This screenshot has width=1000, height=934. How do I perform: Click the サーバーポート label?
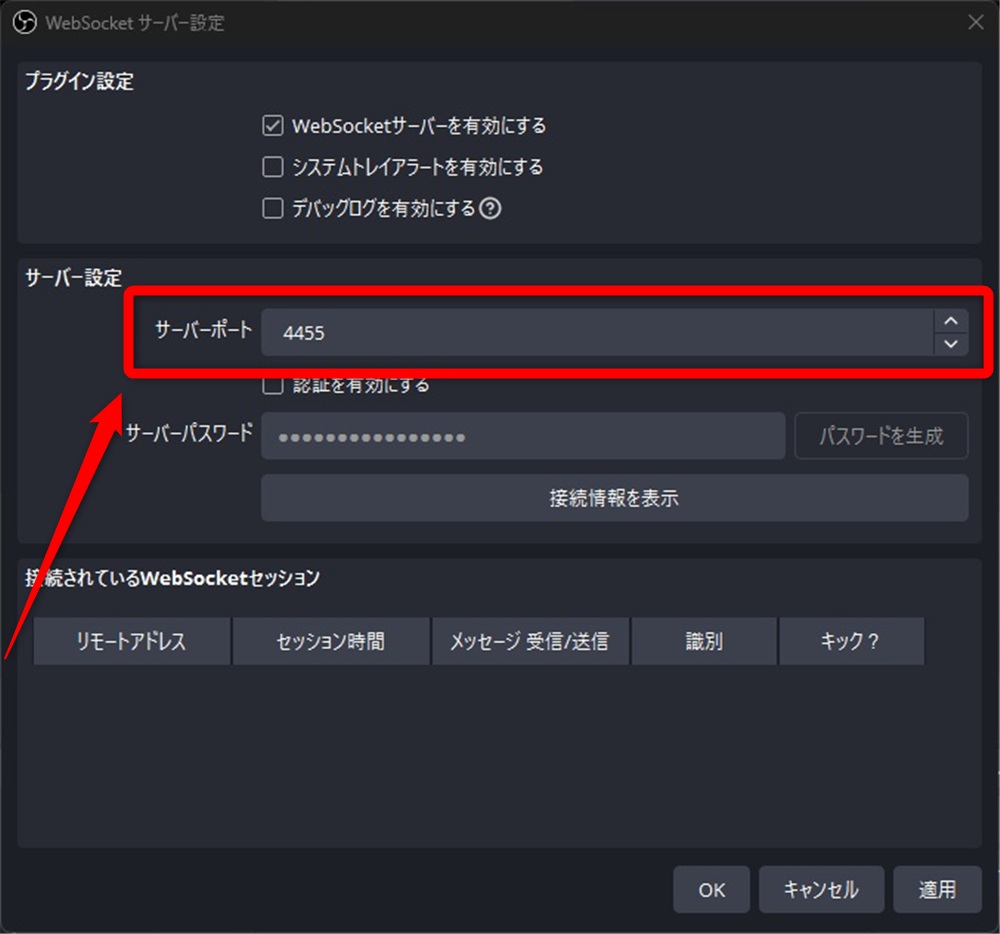pos(203,330)
